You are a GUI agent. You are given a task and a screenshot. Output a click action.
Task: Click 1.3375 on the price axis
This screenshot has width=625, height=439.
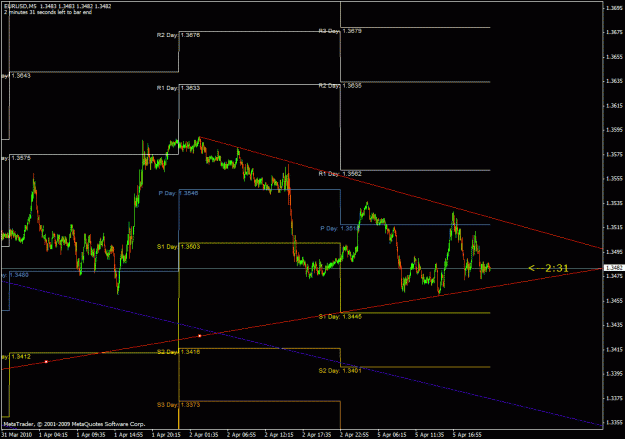pos(614,398)
